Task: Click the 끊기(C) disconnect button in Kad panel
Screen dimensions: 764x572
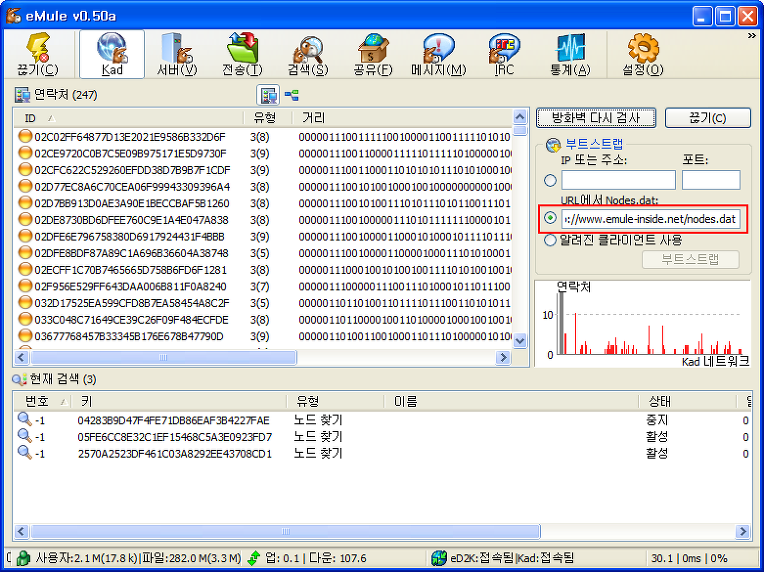Action: 707,118
